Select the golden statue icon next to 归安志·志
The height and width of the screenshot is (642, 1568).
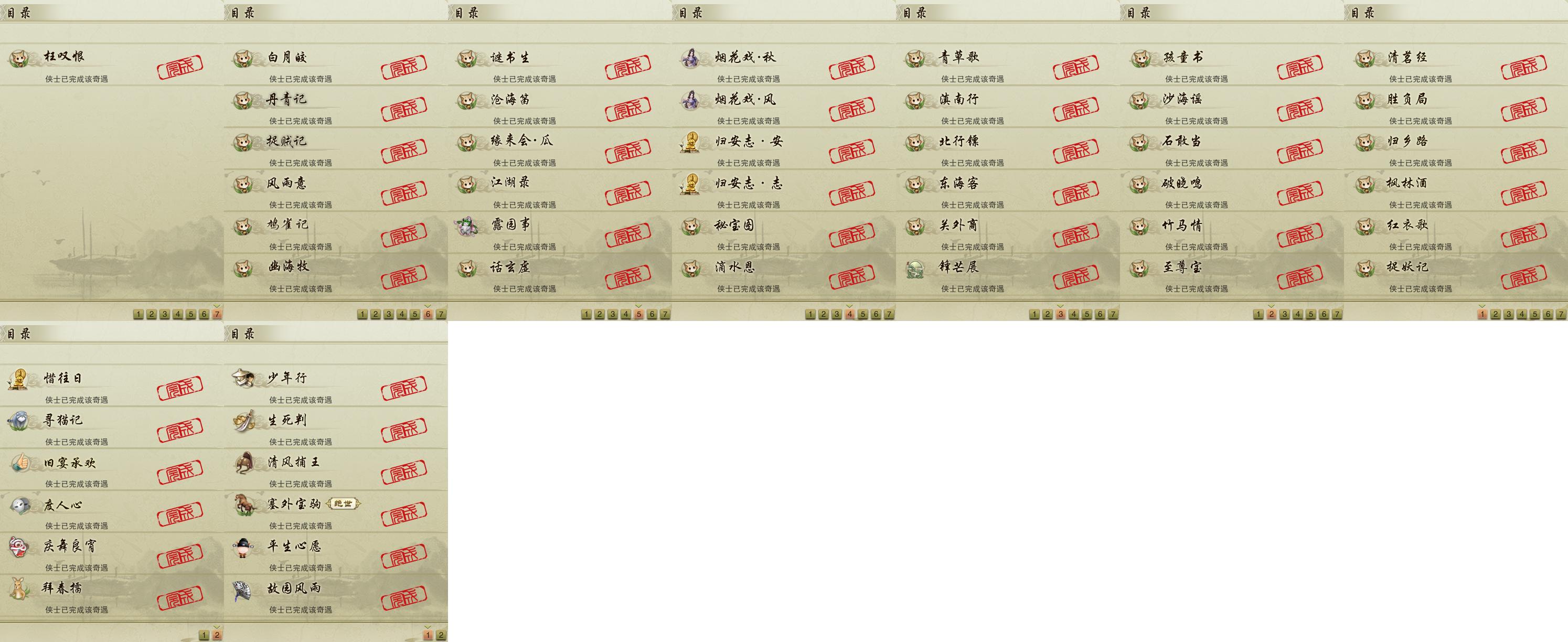pos(691,185)
